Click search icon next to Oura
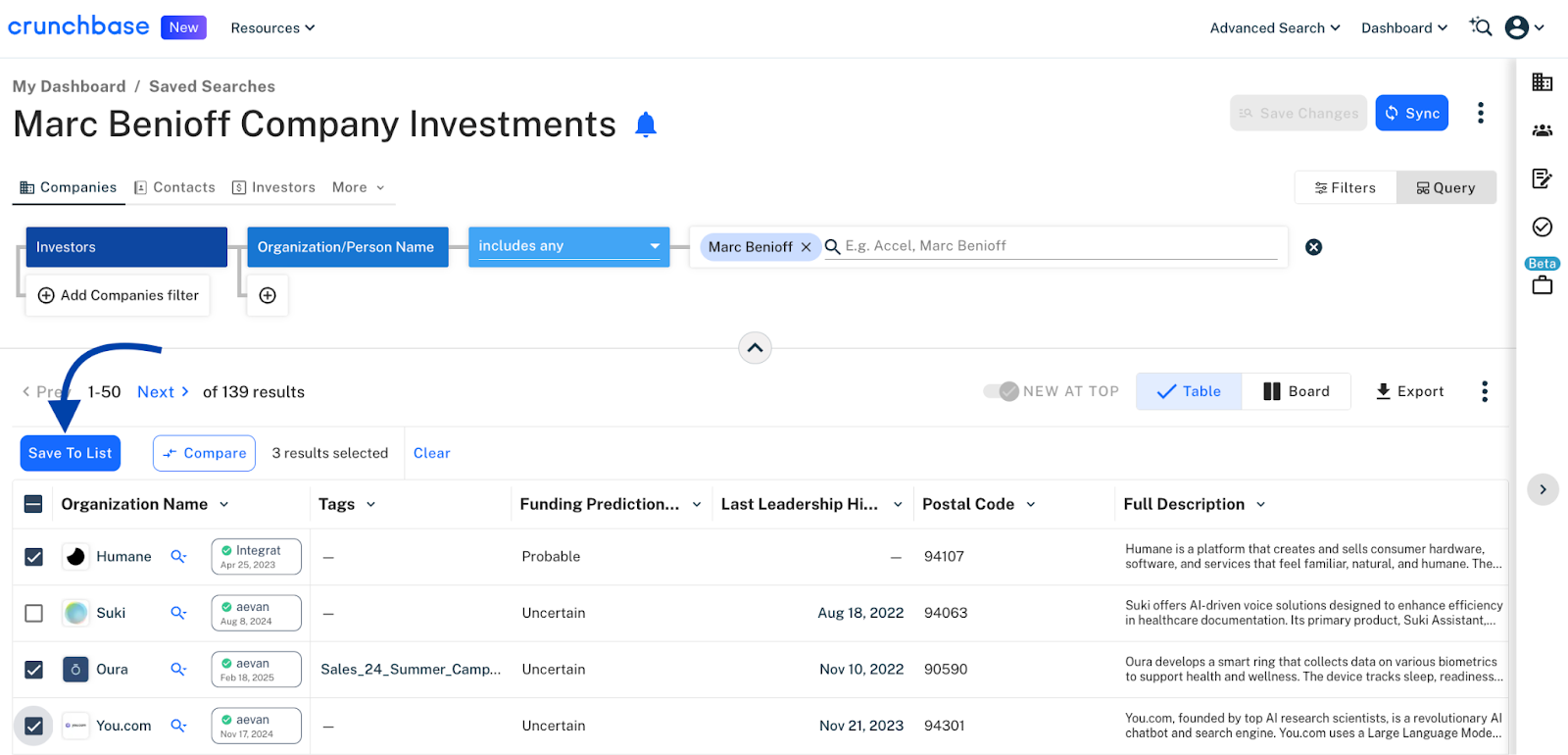 [x=178, y=669]
